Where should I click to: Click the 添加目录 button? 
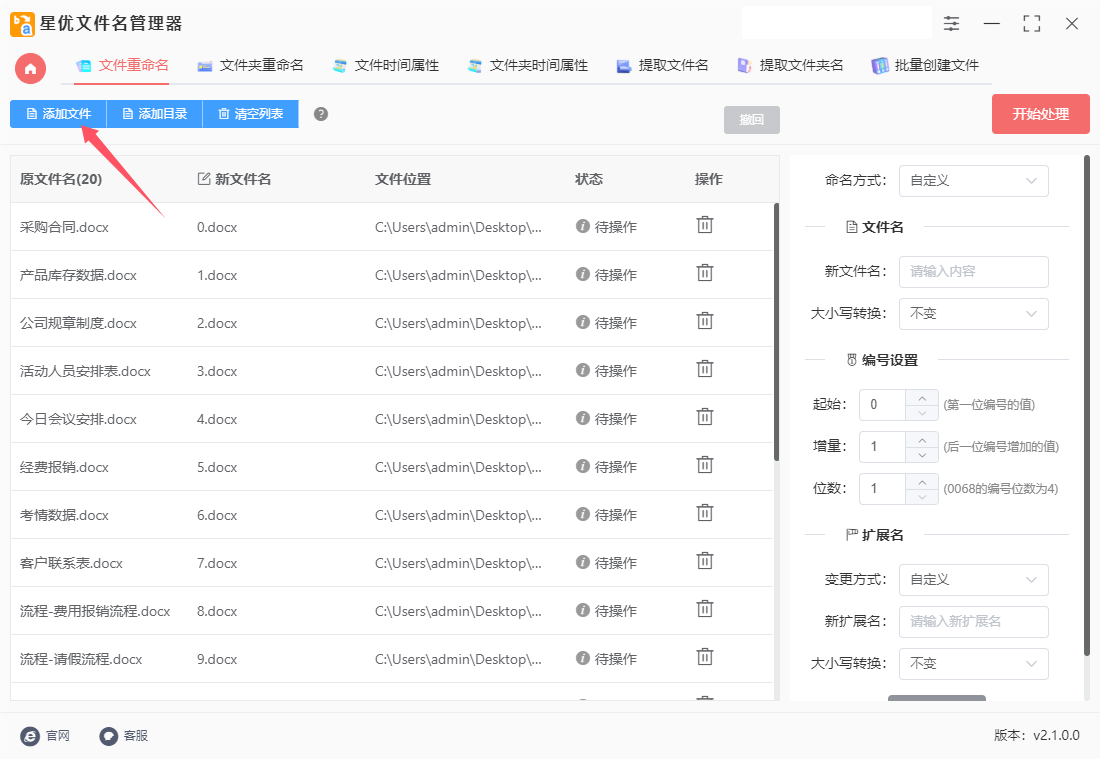[x=154, y=114]
